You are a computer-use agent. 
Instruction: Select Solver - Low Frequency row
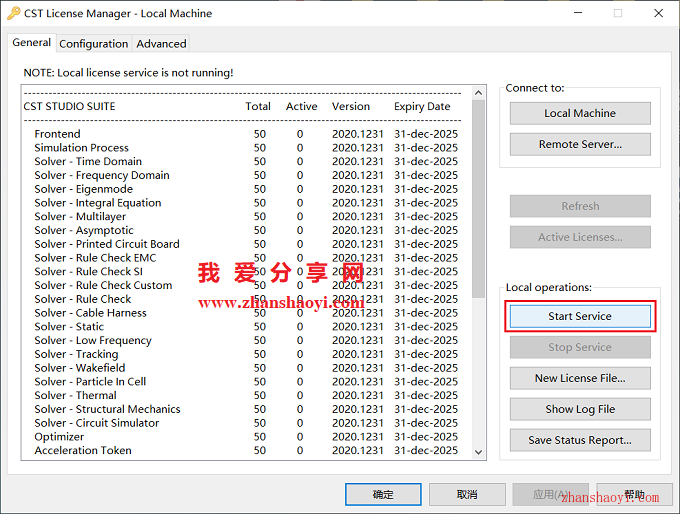pyautogui.click(x=246, y=340)
